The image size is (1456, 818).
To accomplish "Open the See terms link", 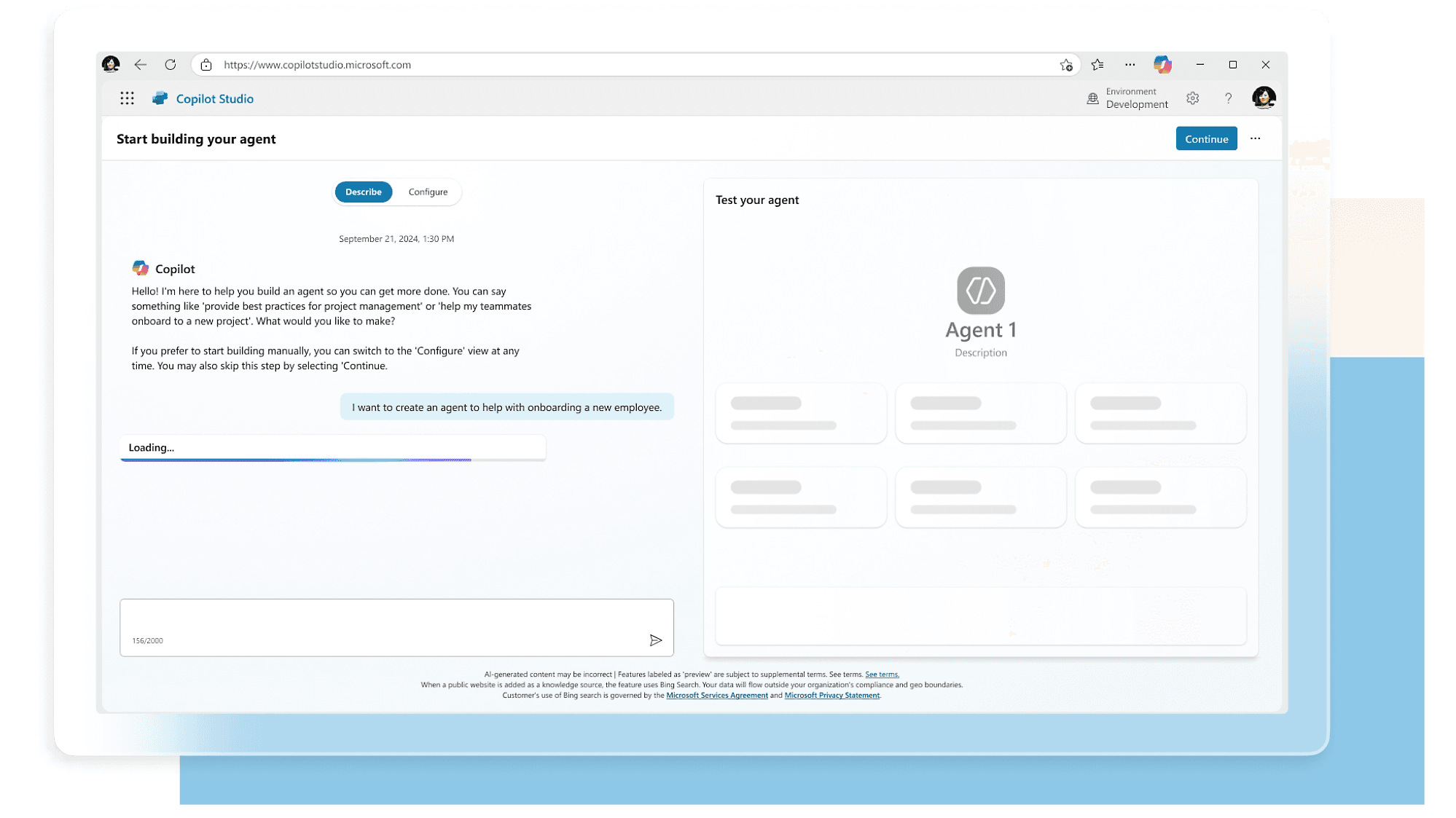I will [882, 675].
